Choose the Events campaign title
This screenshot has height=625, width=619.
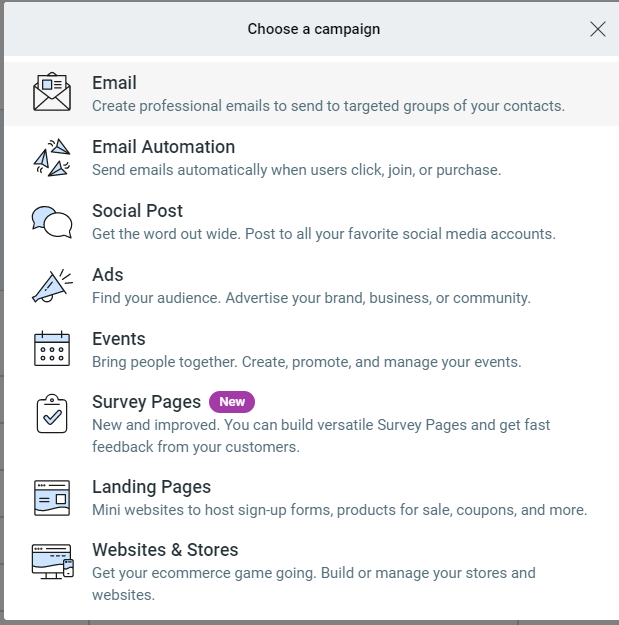click(119, 339)
